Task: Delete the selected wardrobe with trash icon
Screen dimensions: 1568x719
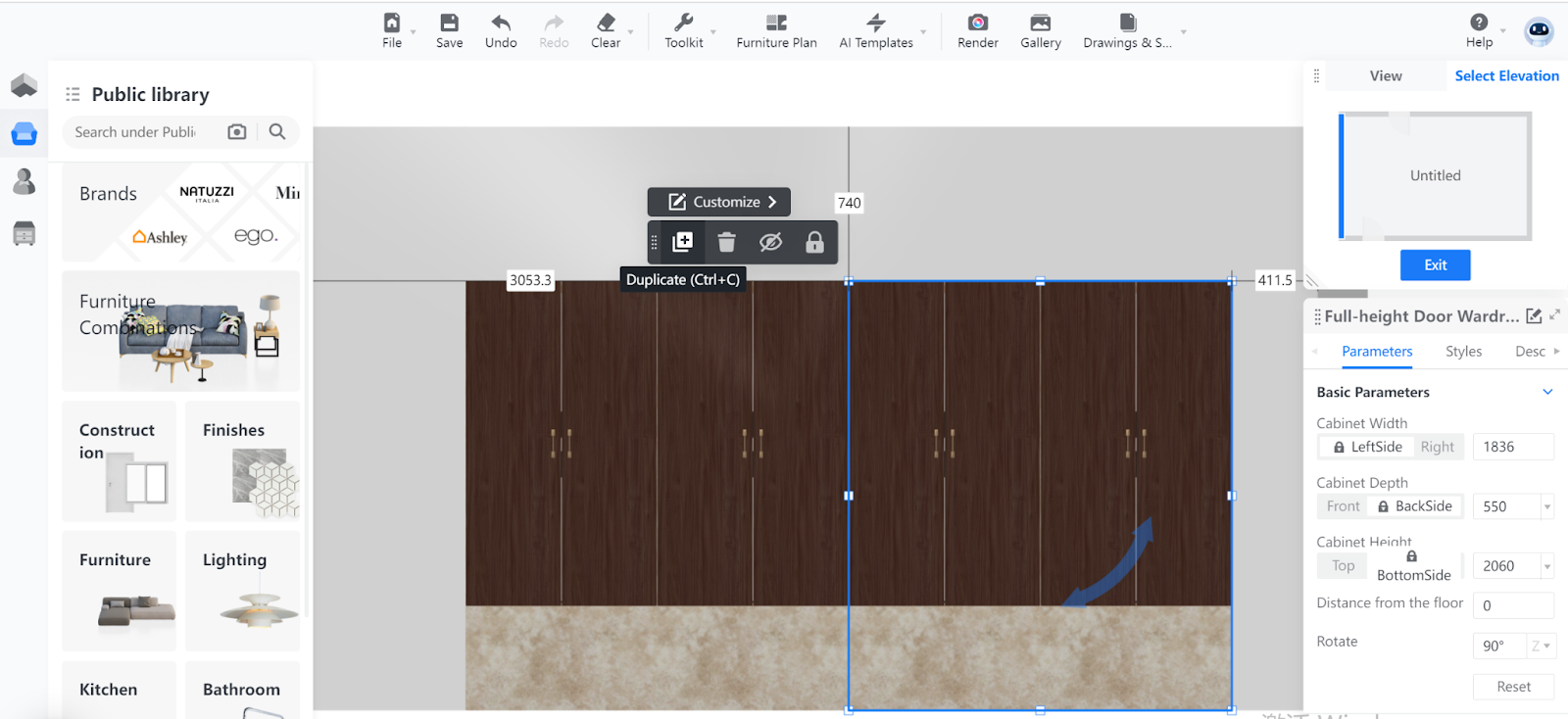Action: click(726, 242)
